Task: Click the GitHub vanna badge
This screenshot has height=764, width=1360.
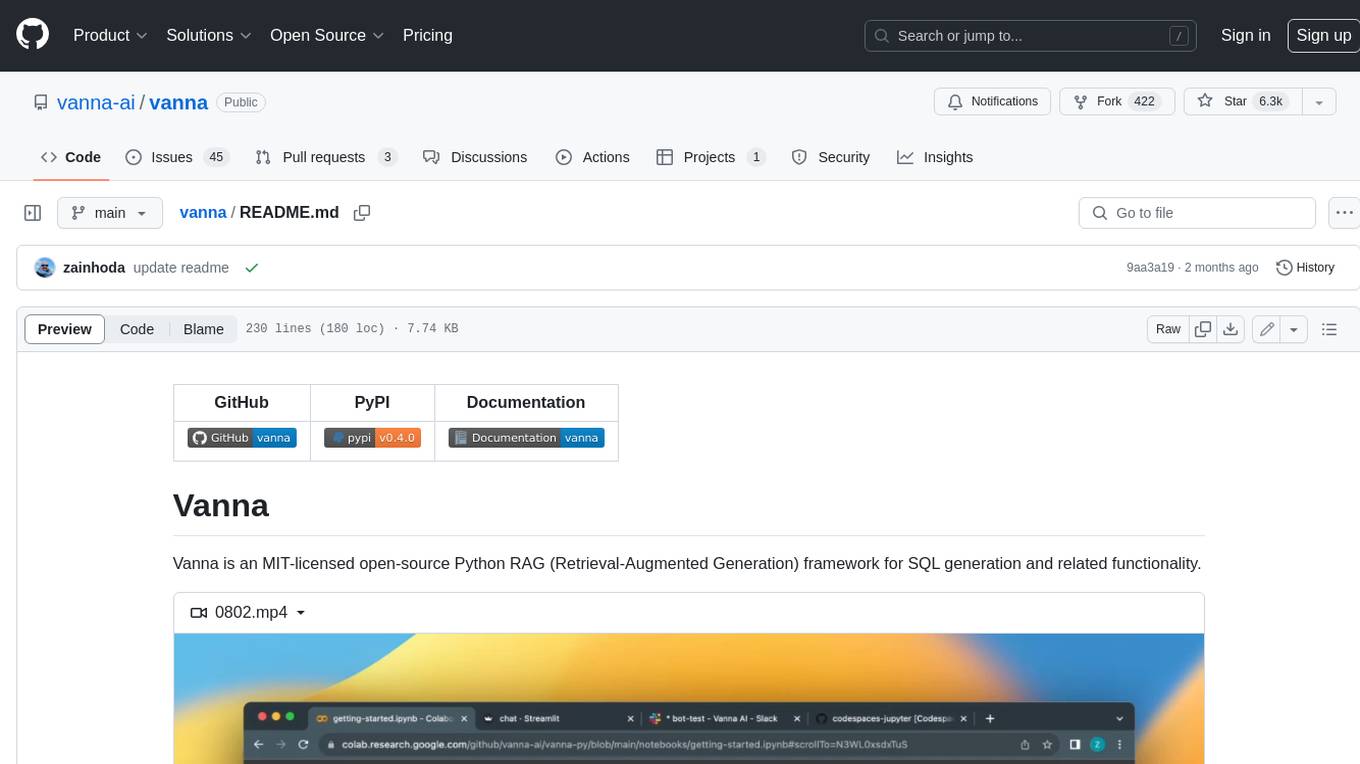Action: [x=242, y=438]
